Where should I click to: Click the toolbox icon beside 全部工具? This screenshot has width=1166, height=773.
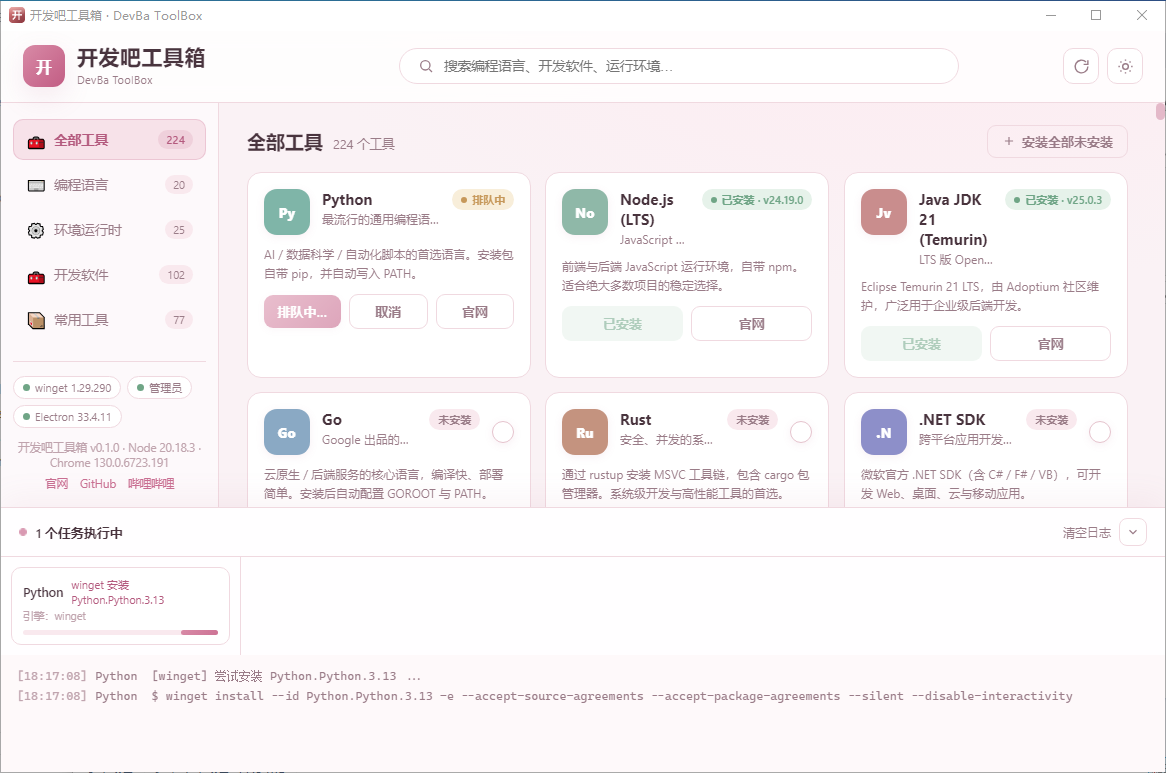36,141
